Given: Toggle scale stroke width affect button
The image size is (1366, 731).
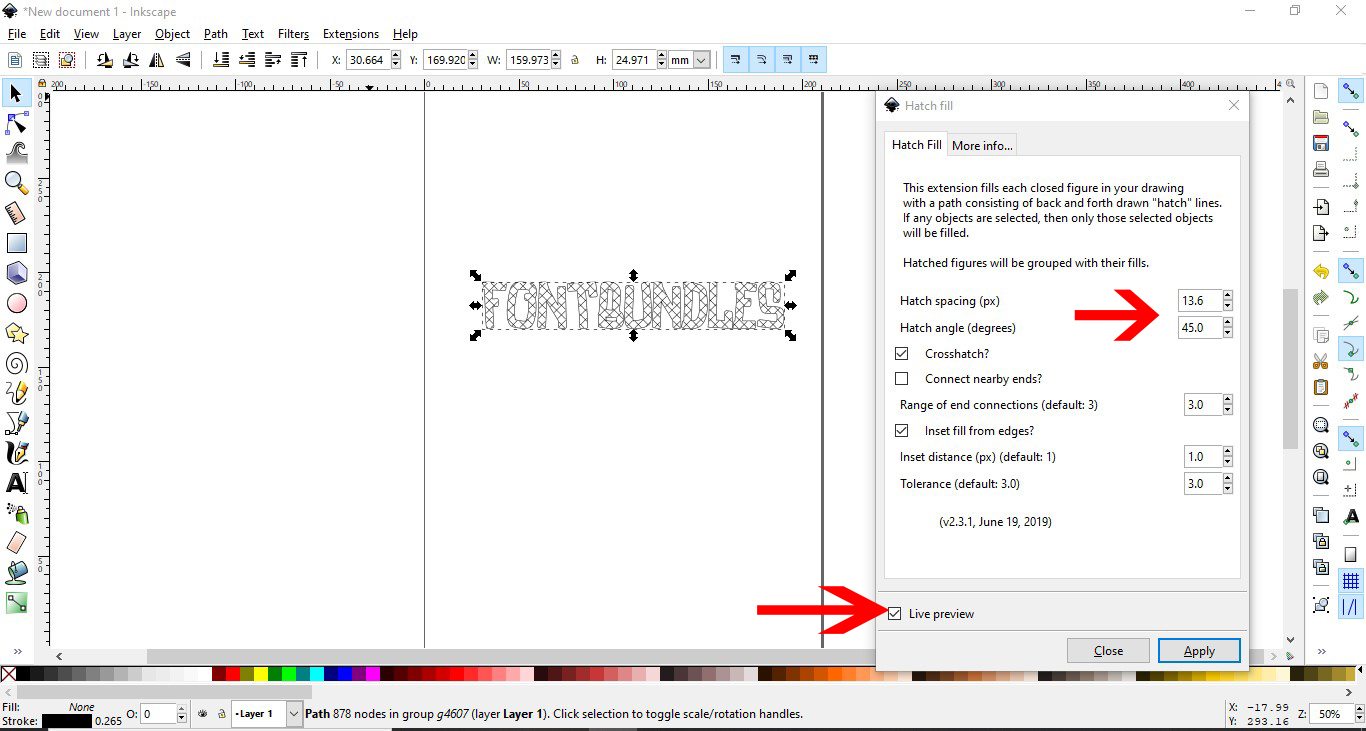Looking at the screenshot, I should pos(736,60).
